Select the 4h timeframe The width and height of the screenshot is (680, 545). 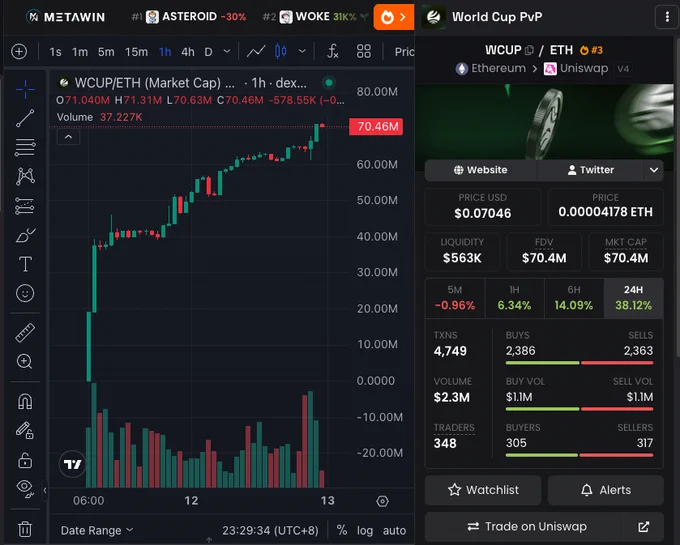188,52
